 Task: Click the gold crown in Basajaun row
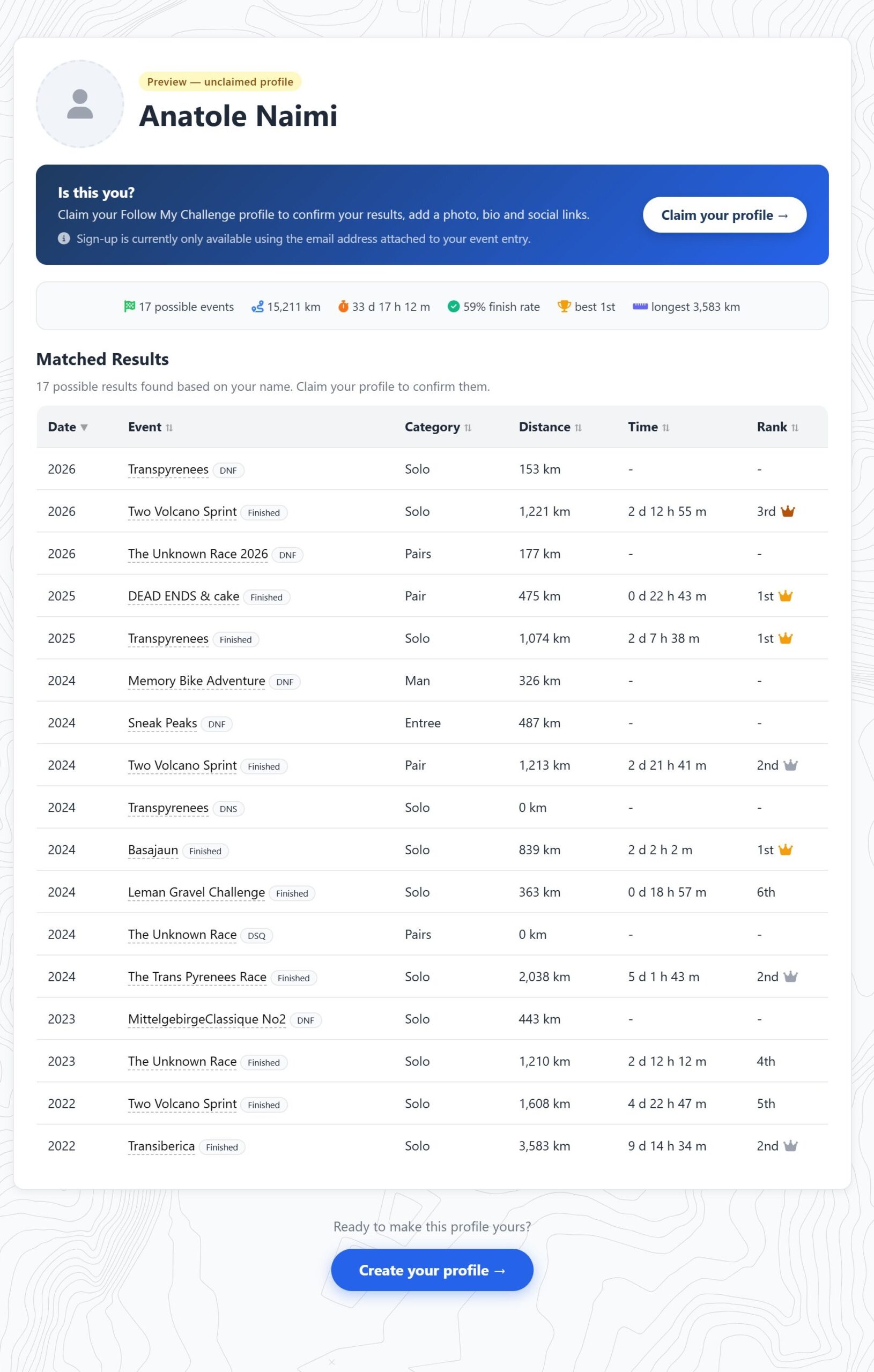point(785,849)
